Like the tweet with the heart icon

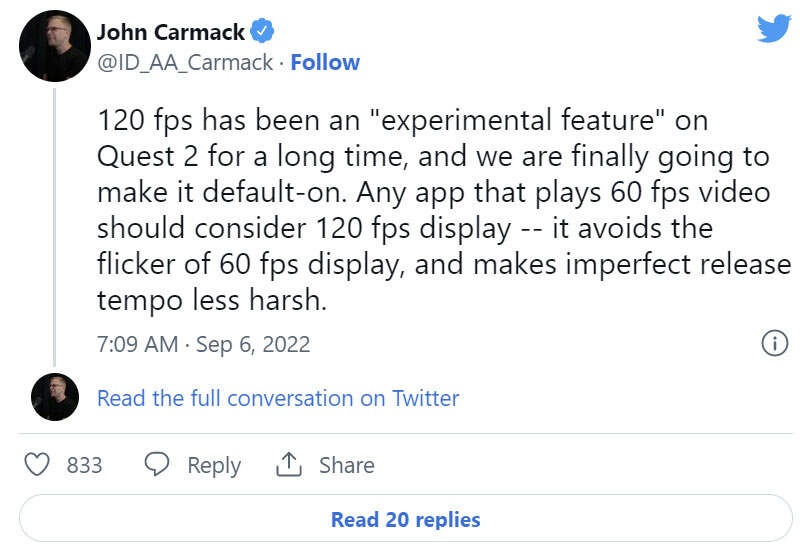[x=37, y=465]
